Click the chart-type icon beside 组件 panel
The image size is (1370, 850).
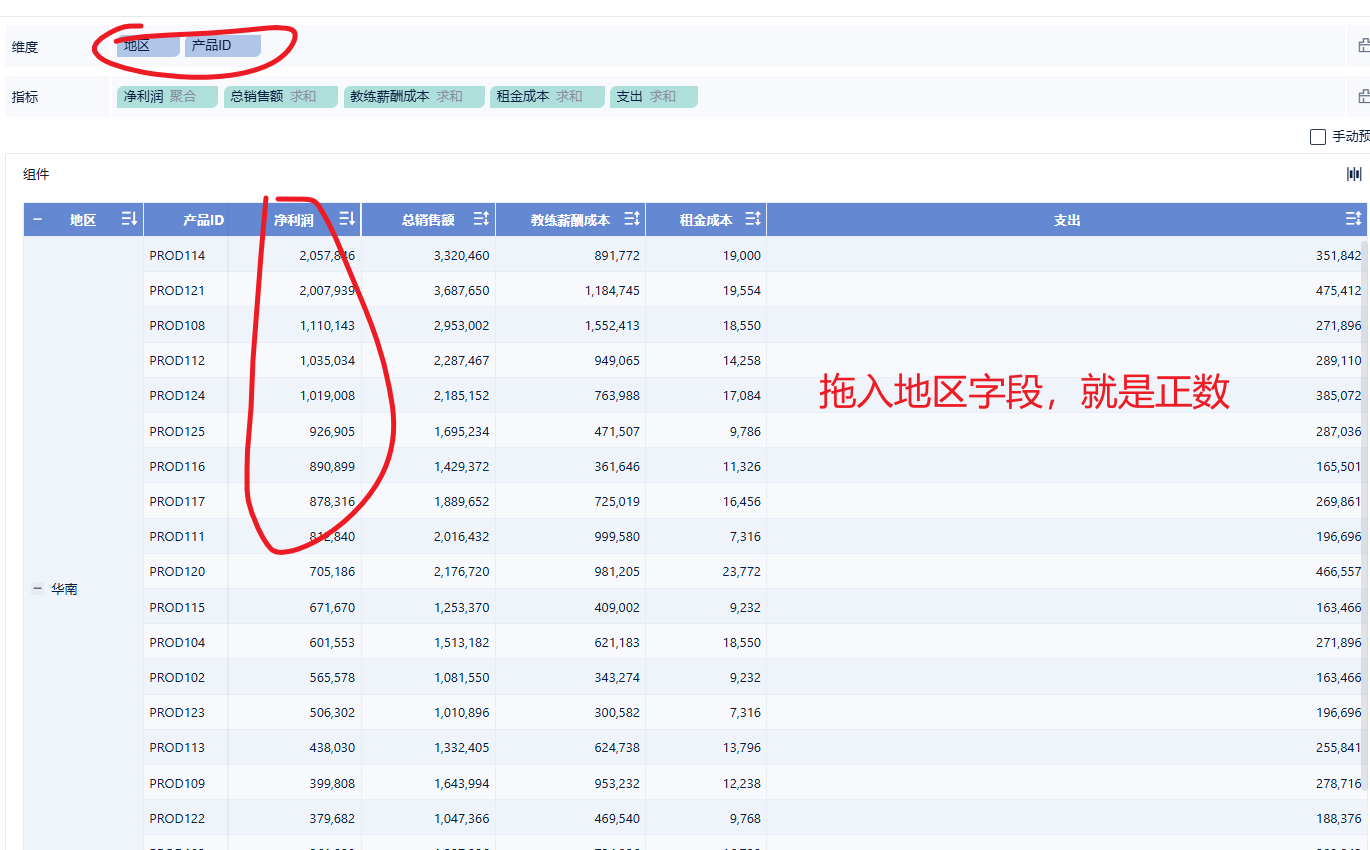1354,174
